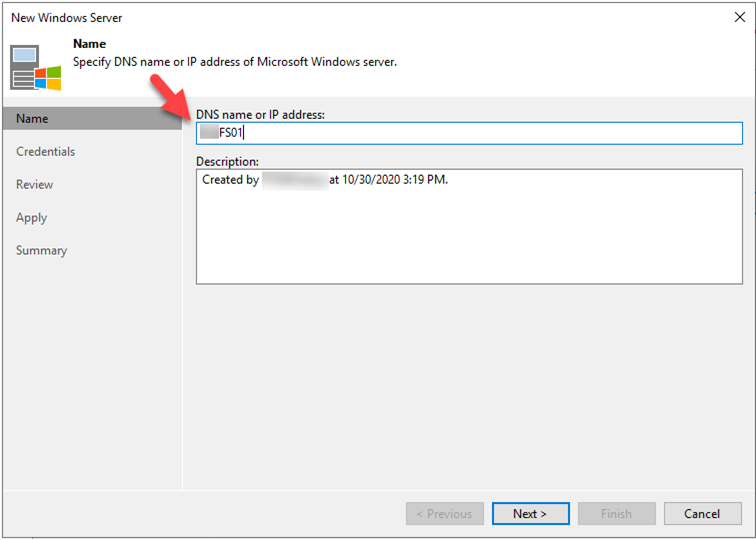Click the Windows server wizard icon
756x540 pixels.
[x=36, y=68]
